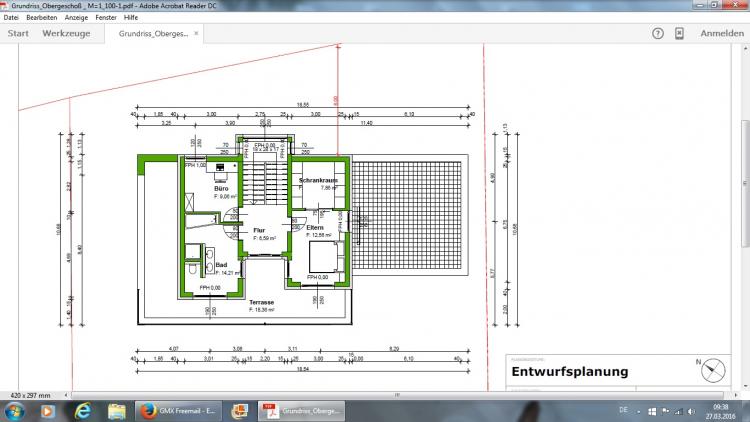Open the Anzeige menu
The width and height of the screenshot is (750, 422).
(77, 18)
